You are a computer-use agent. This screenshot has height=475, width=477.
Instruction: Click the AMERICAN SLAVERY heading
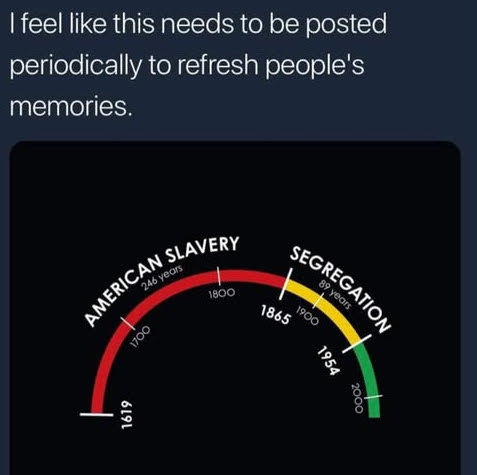click(x=162, y=280)
